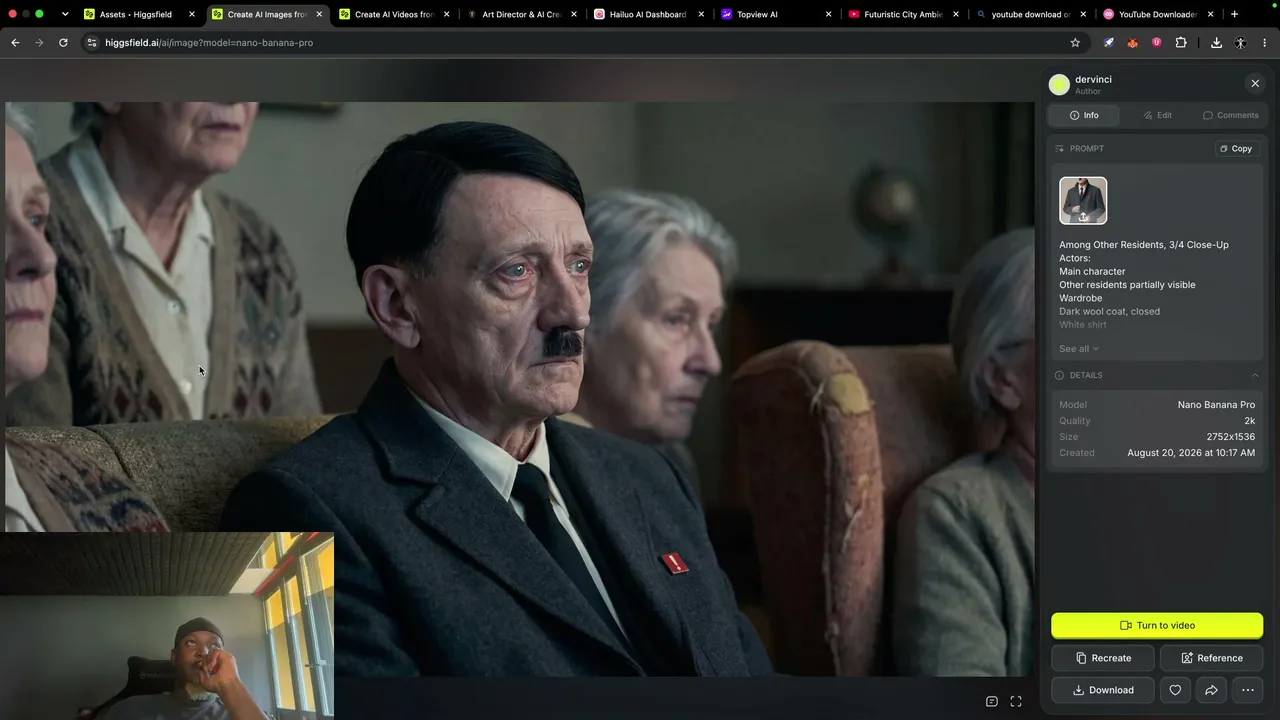Switch to the Futuristic City Ambie tab

tap(904, 14)
